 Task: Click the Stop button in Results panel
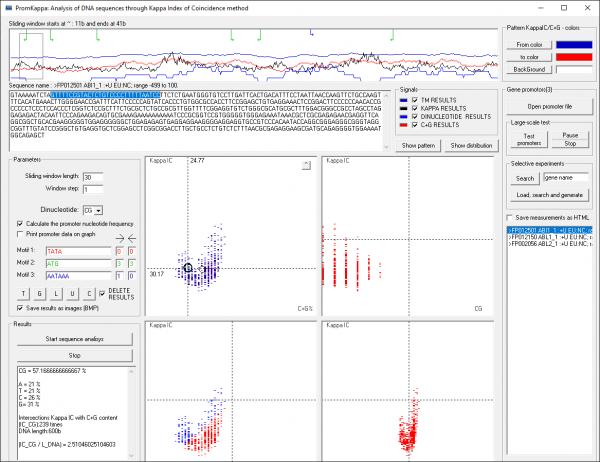(x=75, y=356)
